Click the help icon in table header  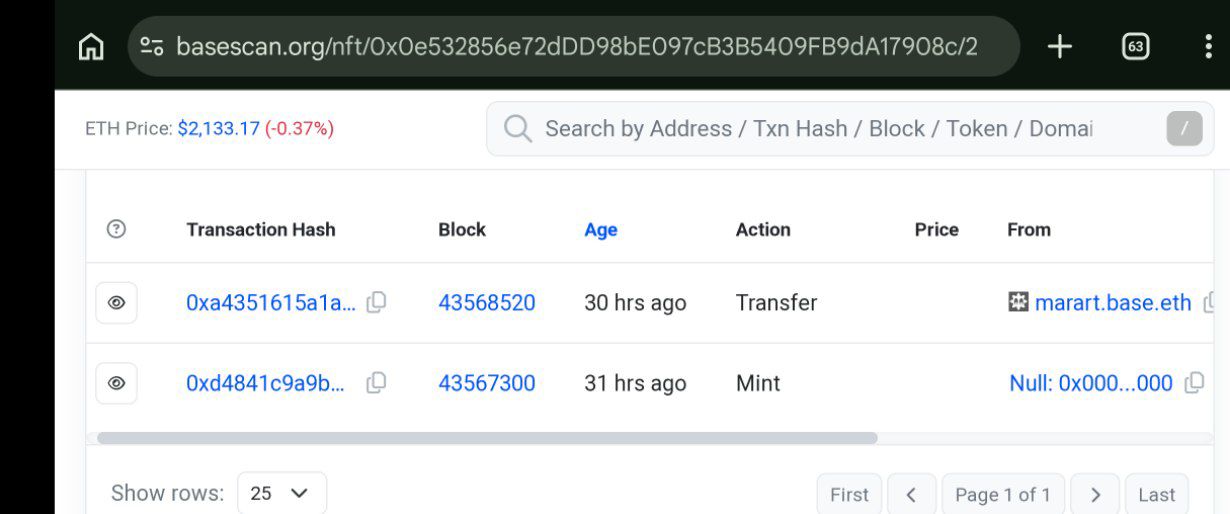click(116, 229)
